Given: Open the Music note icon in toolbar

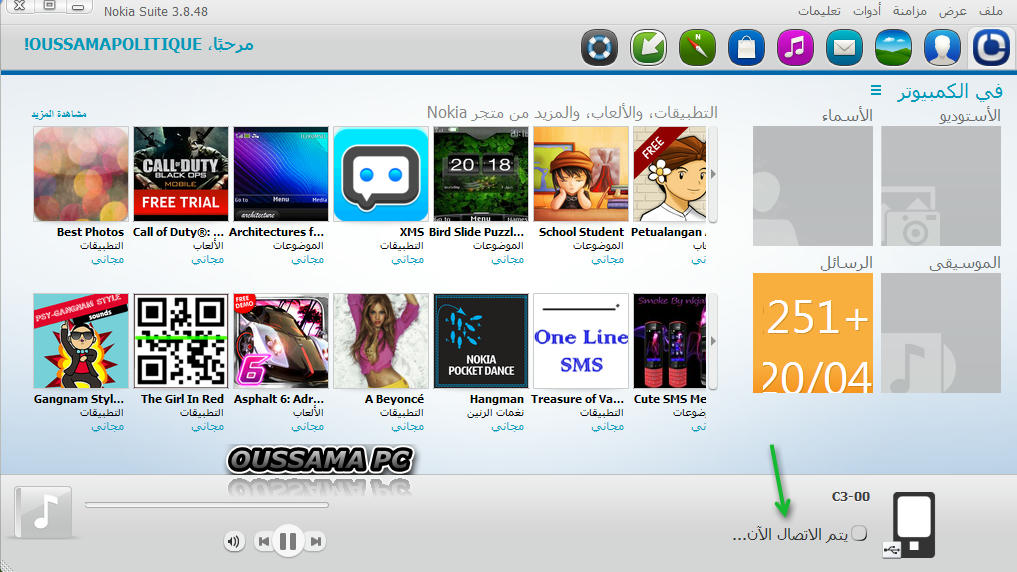Looking at the screenshot, I should [x=795, y=47].
